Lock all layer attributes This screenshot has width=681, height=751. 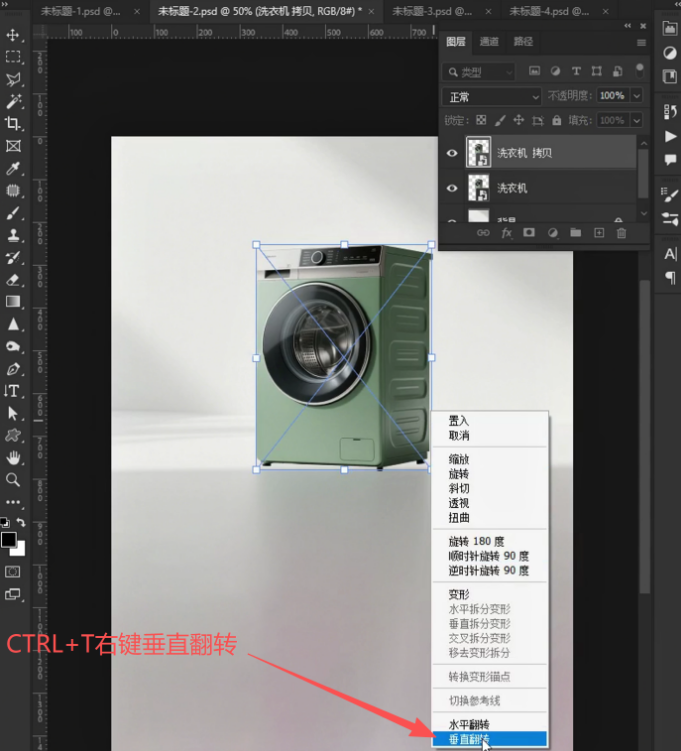pos(556,120)
